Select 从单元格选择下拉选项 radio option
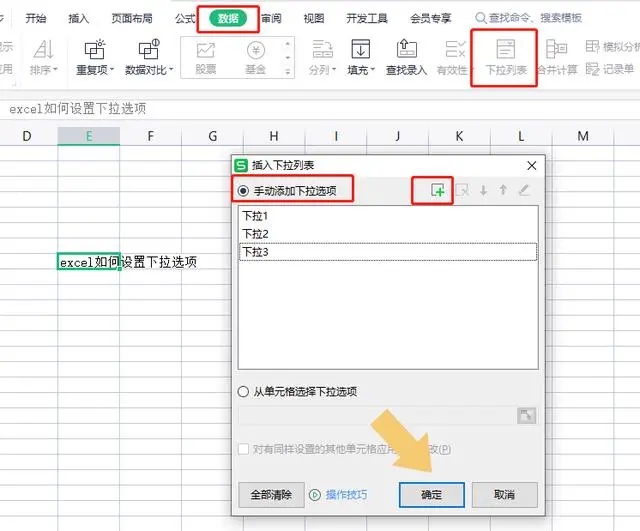Image resolution: width=640 pixels, height=531 pixels. [x=298, y=392]
